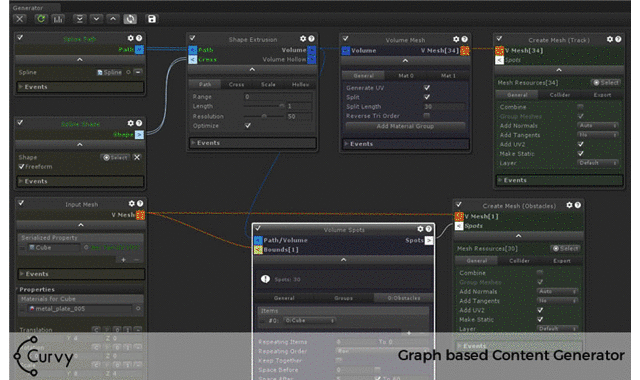
Task: Switch to Groups tab in Volume Spots
Action: coord(343,298)
